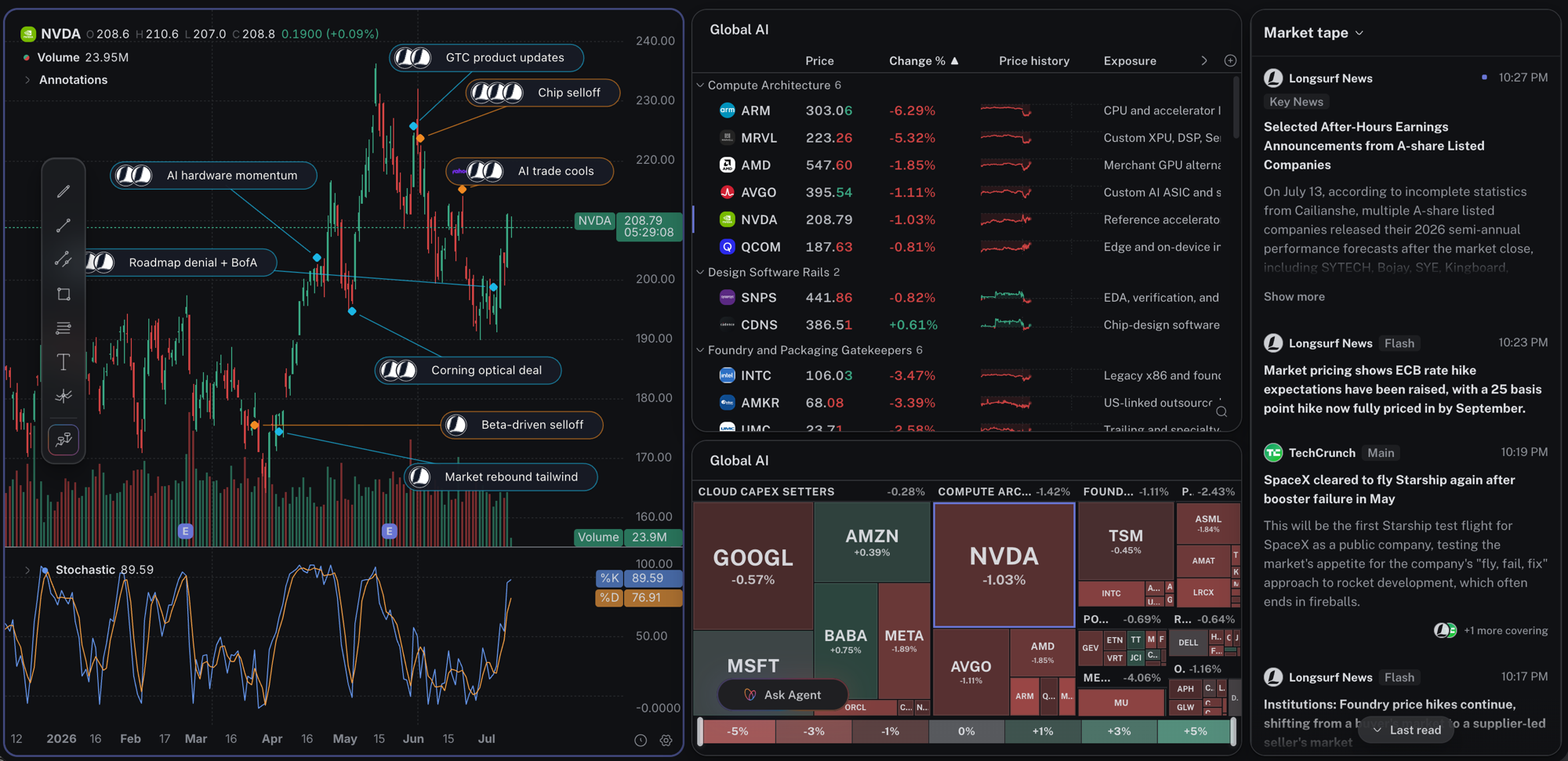This screenshot has height=761, width=1568.
Task: Click the Price history column header
Action: [1034, 60]
